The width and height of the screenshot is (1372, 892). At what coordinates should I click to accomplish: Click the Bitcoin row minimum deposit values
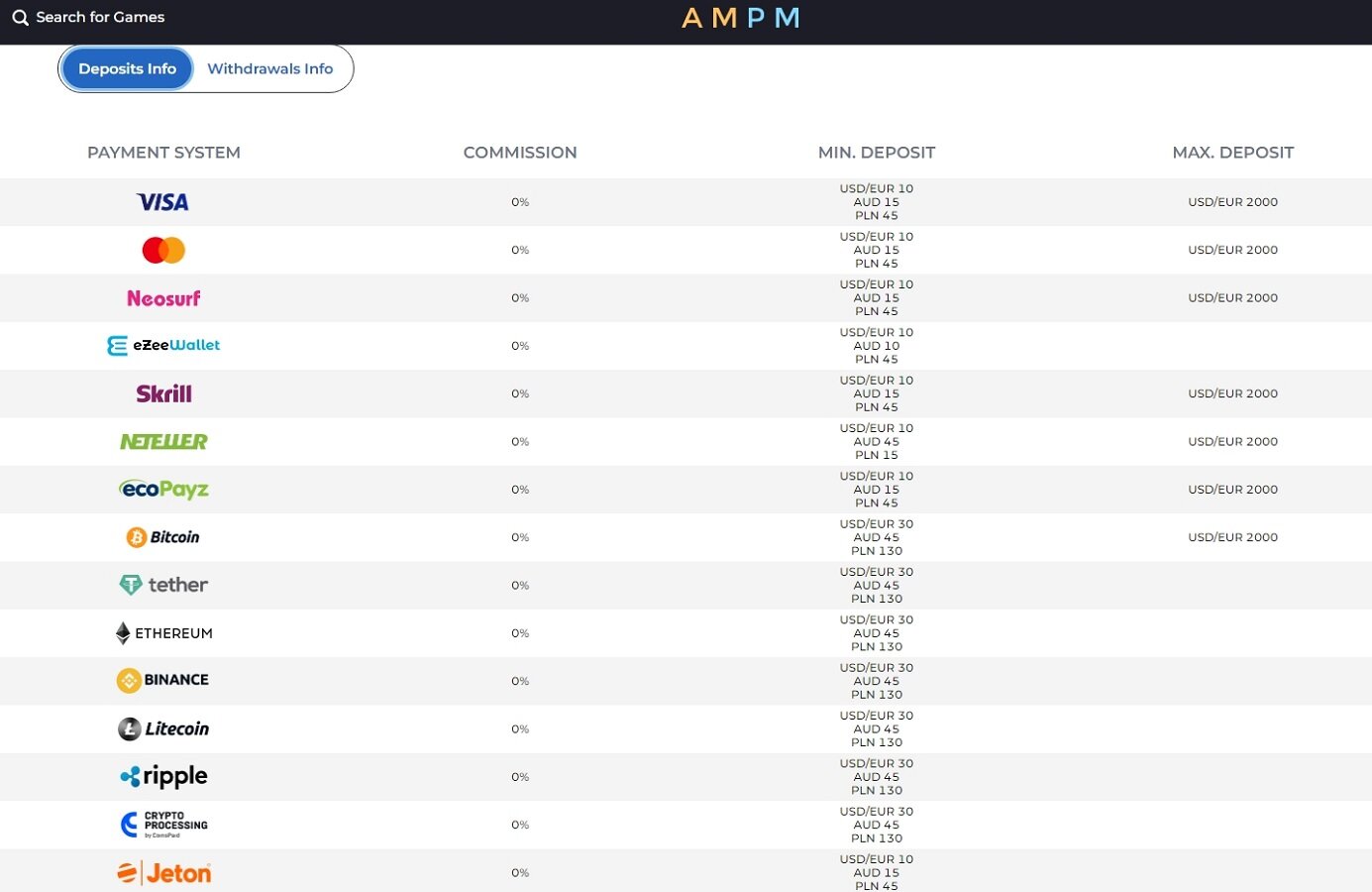(877, 537)
